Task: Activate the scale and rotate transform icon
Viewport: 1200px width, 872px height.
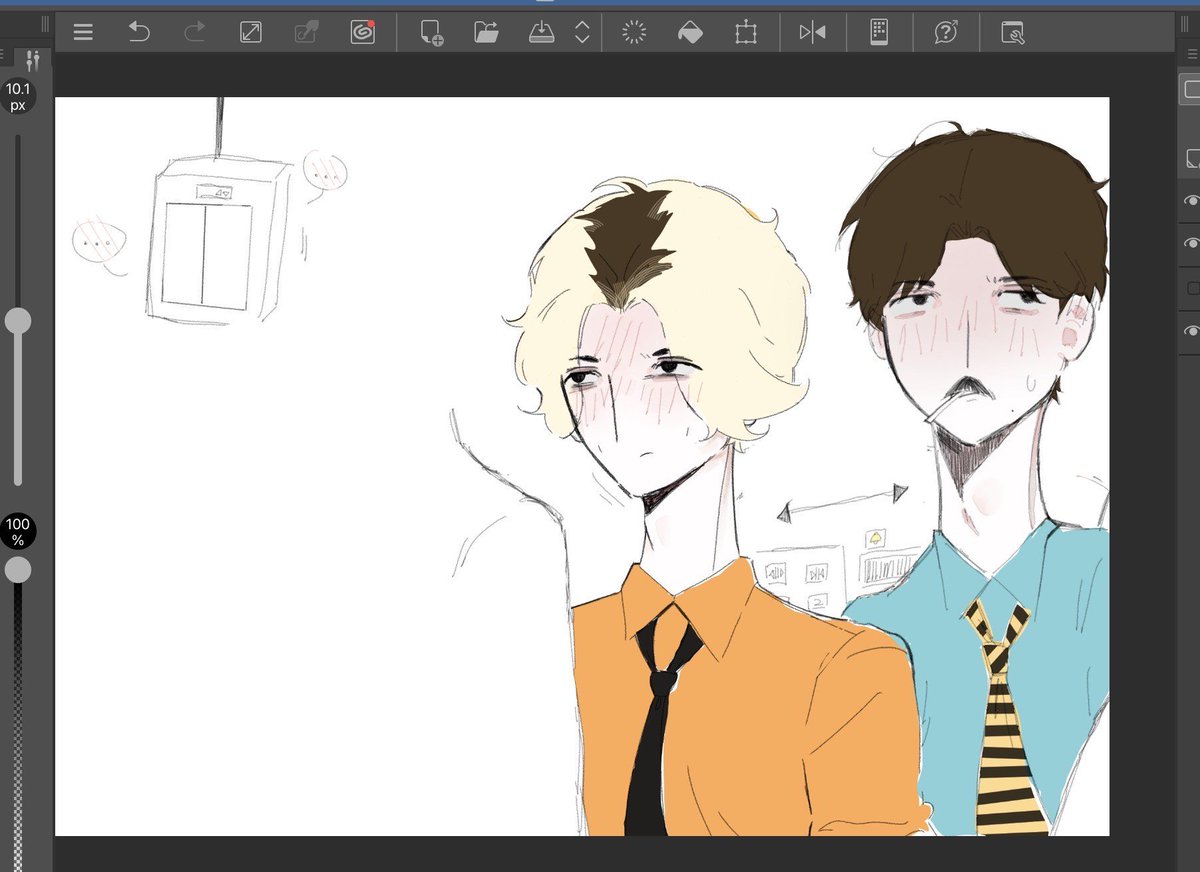Action: [744, 32]
